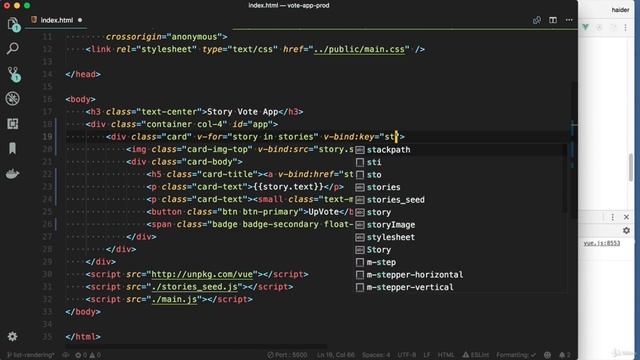This screenshot has width=640, height=360.
Task: Toggle Formatting in the status bar
Action: pos(516,355)
